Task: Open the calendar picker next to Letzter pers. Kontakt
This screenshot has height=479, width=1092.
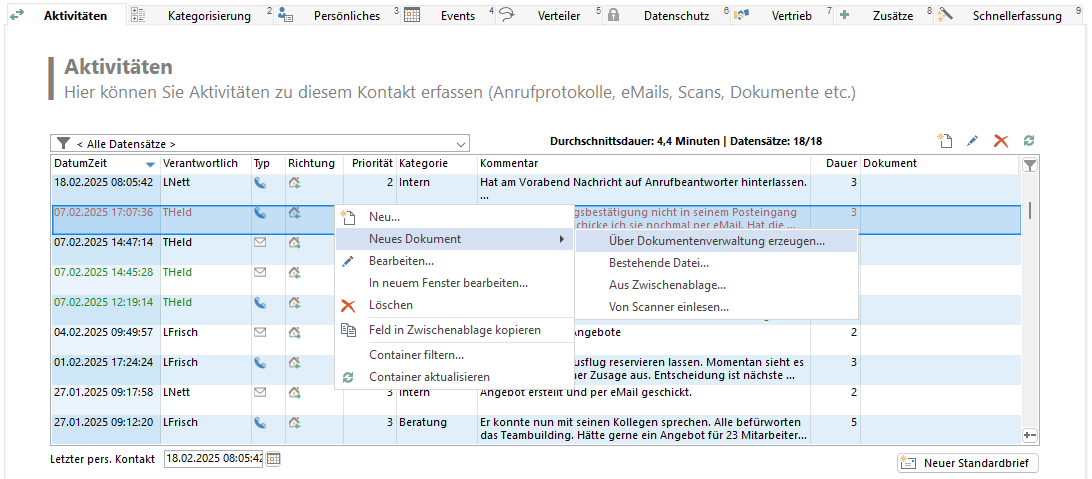Action: click(273, 459)
